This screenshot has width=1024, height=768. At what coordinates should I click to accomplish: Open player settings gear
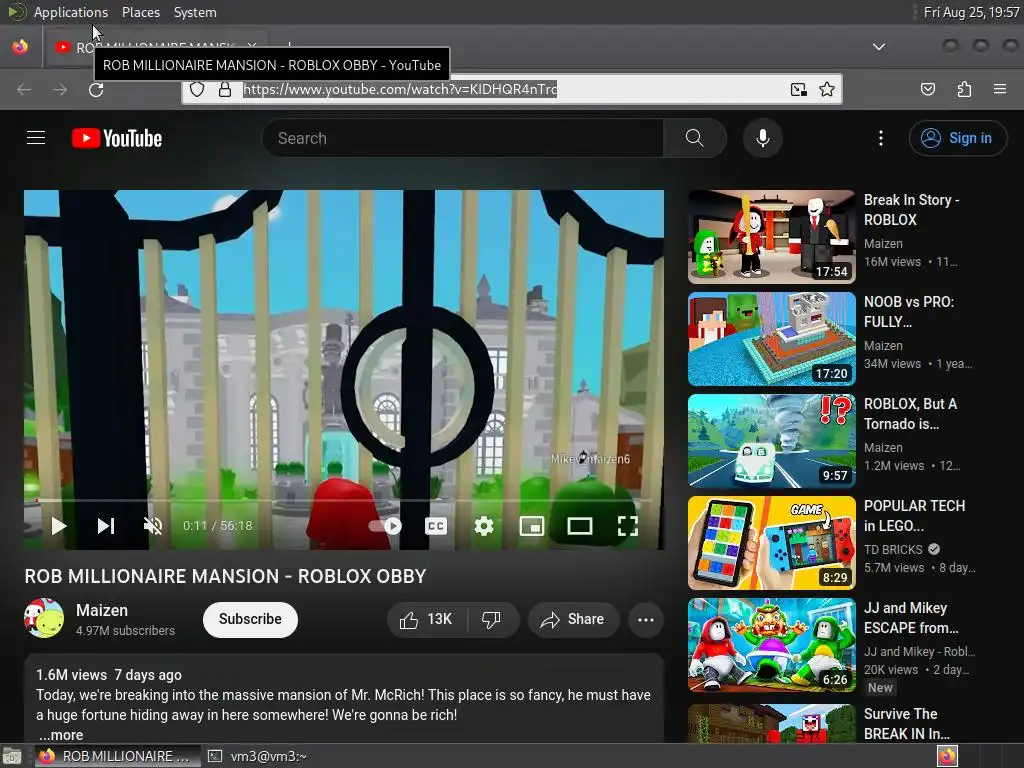click(484, 526)
